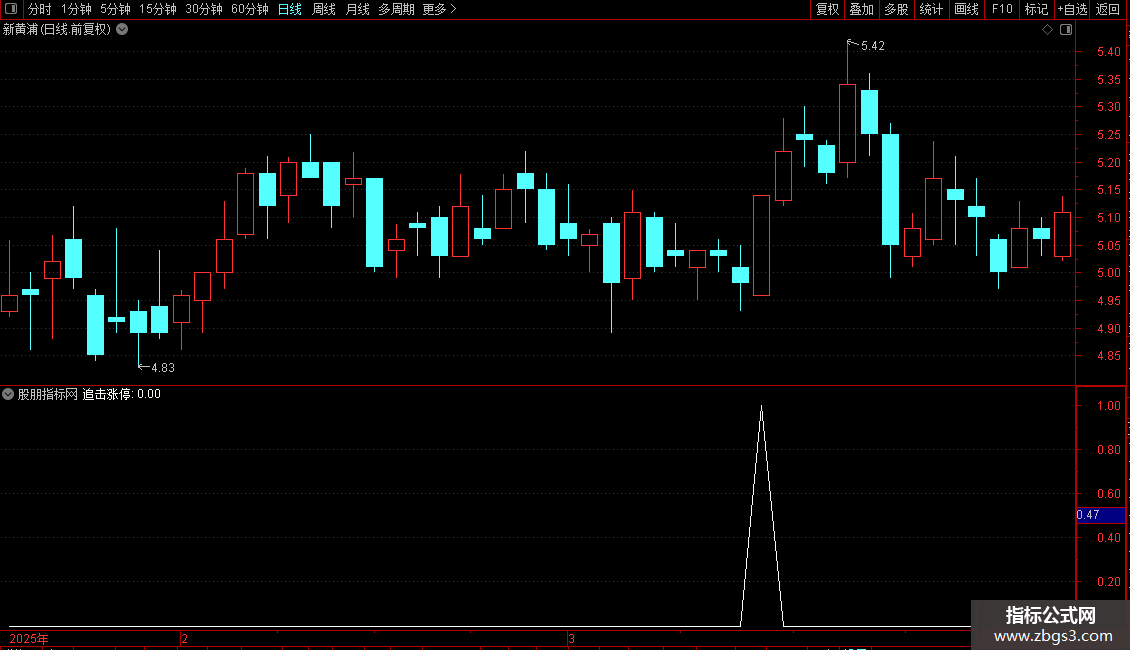Open F10 company info
The image size is (1130, 650).
1002,9
